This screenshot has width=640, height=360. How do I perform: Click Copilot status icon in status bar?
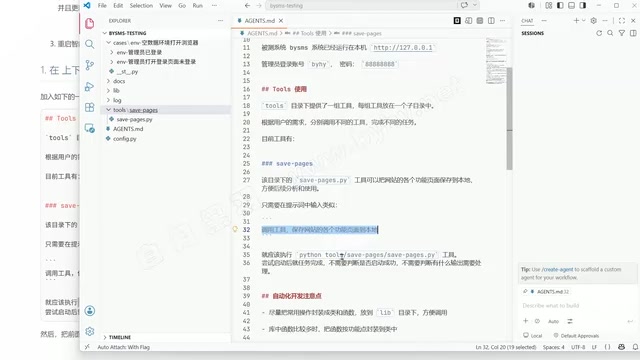621,347
